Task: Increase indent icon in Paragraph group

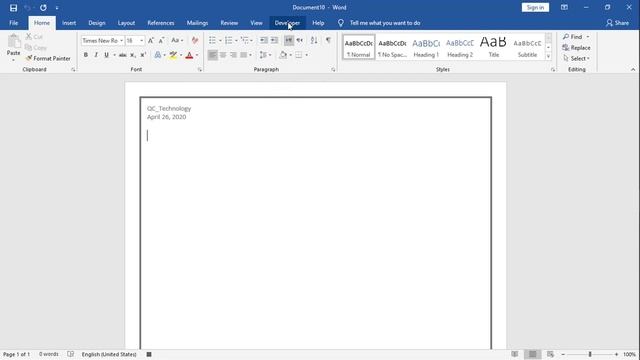Action: pyautogui.click(x=274, y=40)
